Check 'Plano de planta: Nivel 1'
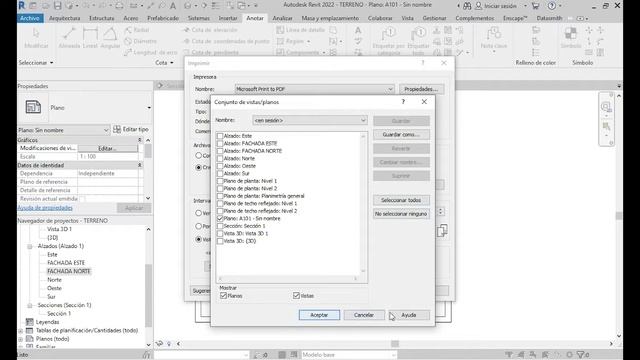Image resolution: width=640 pixels, height=360 pixels. (220, 181)
